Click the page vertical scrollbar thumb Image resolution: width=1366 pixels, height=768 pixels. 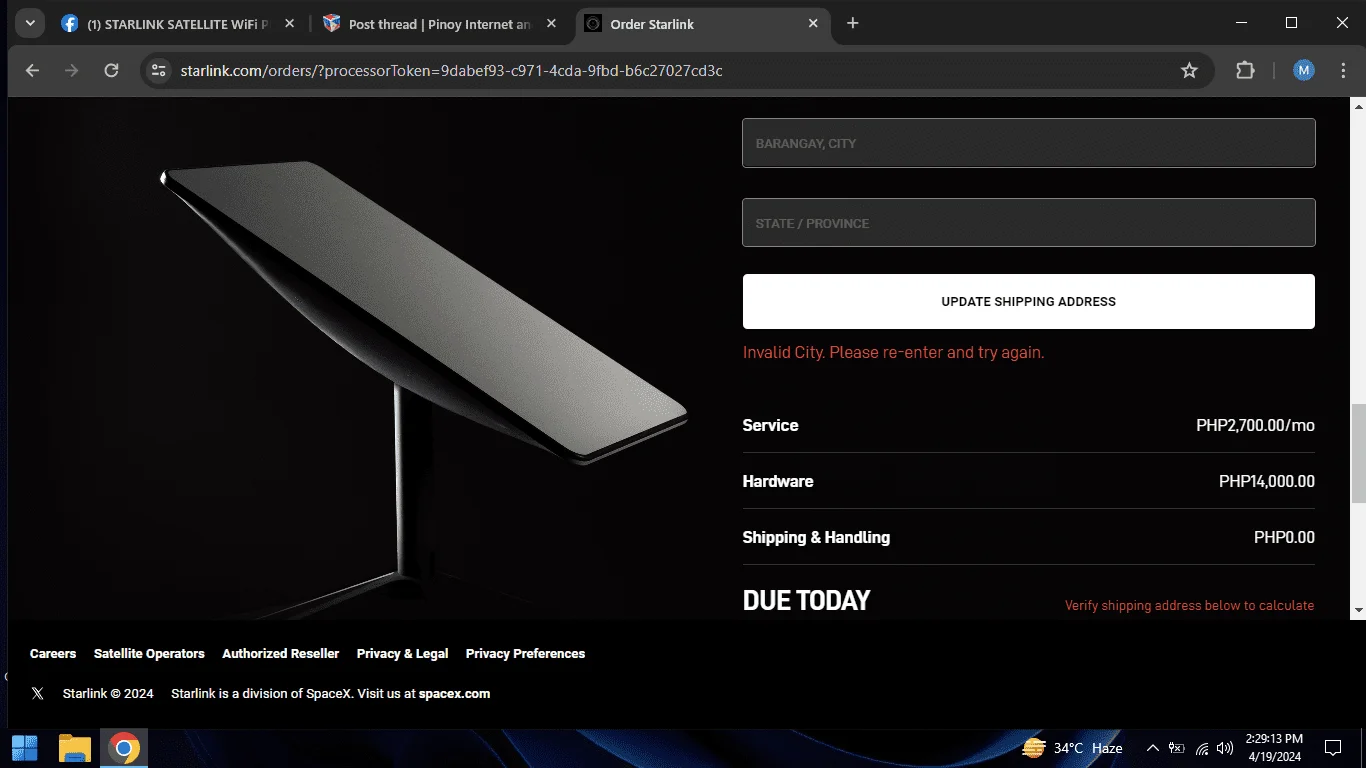tap(1358, 453)
